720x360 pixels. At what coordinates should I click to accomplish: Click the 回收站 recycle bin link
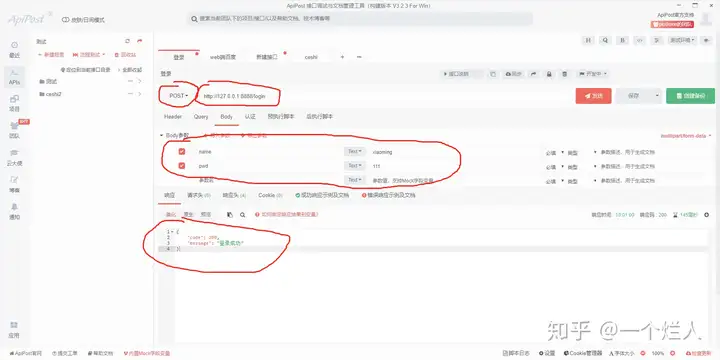pyautogui.click(x=125, y=55)
